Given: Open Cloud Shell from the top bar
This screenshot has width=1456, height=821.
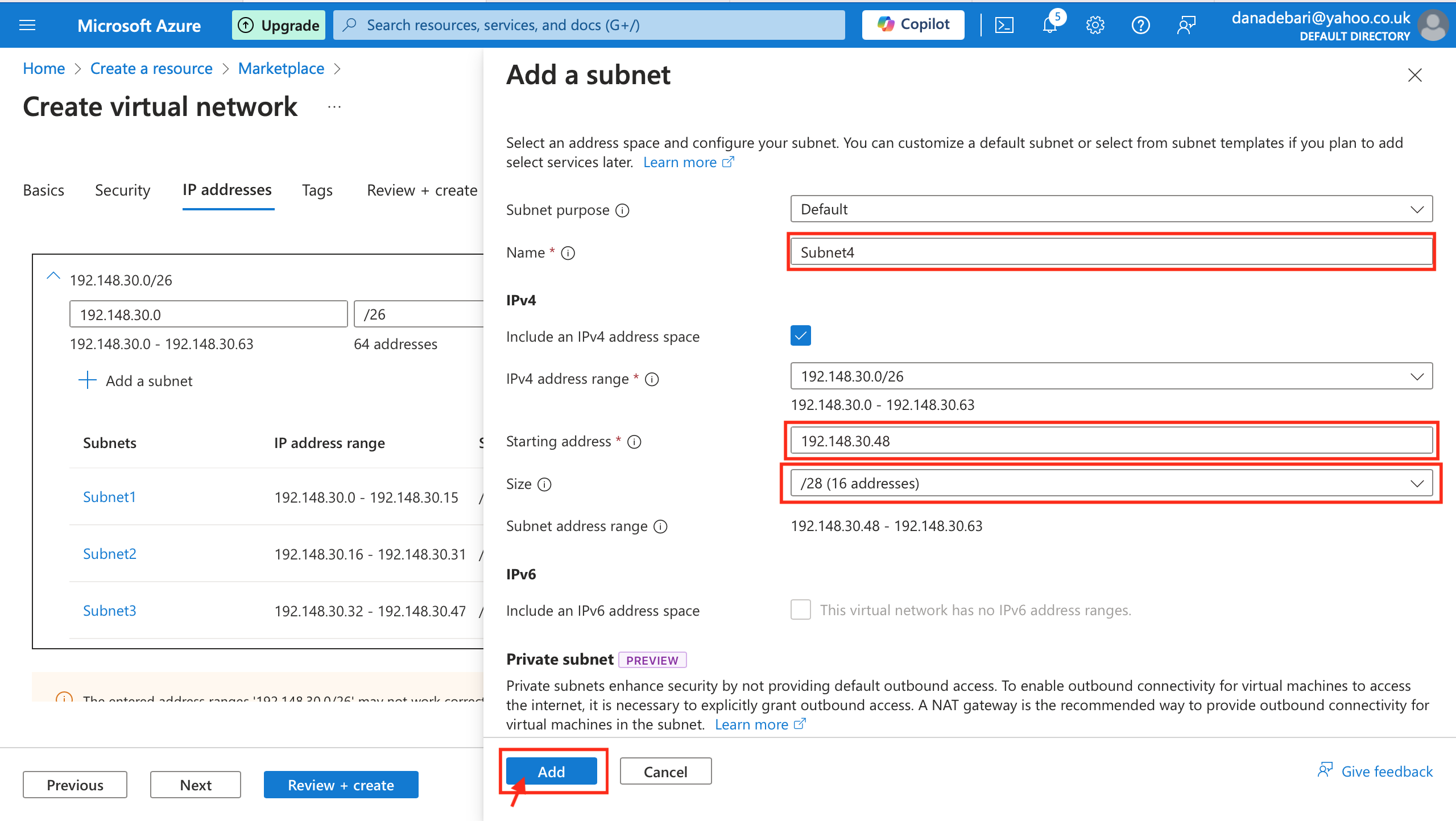Looking at the screenshot, I should tap(1004, 25).
